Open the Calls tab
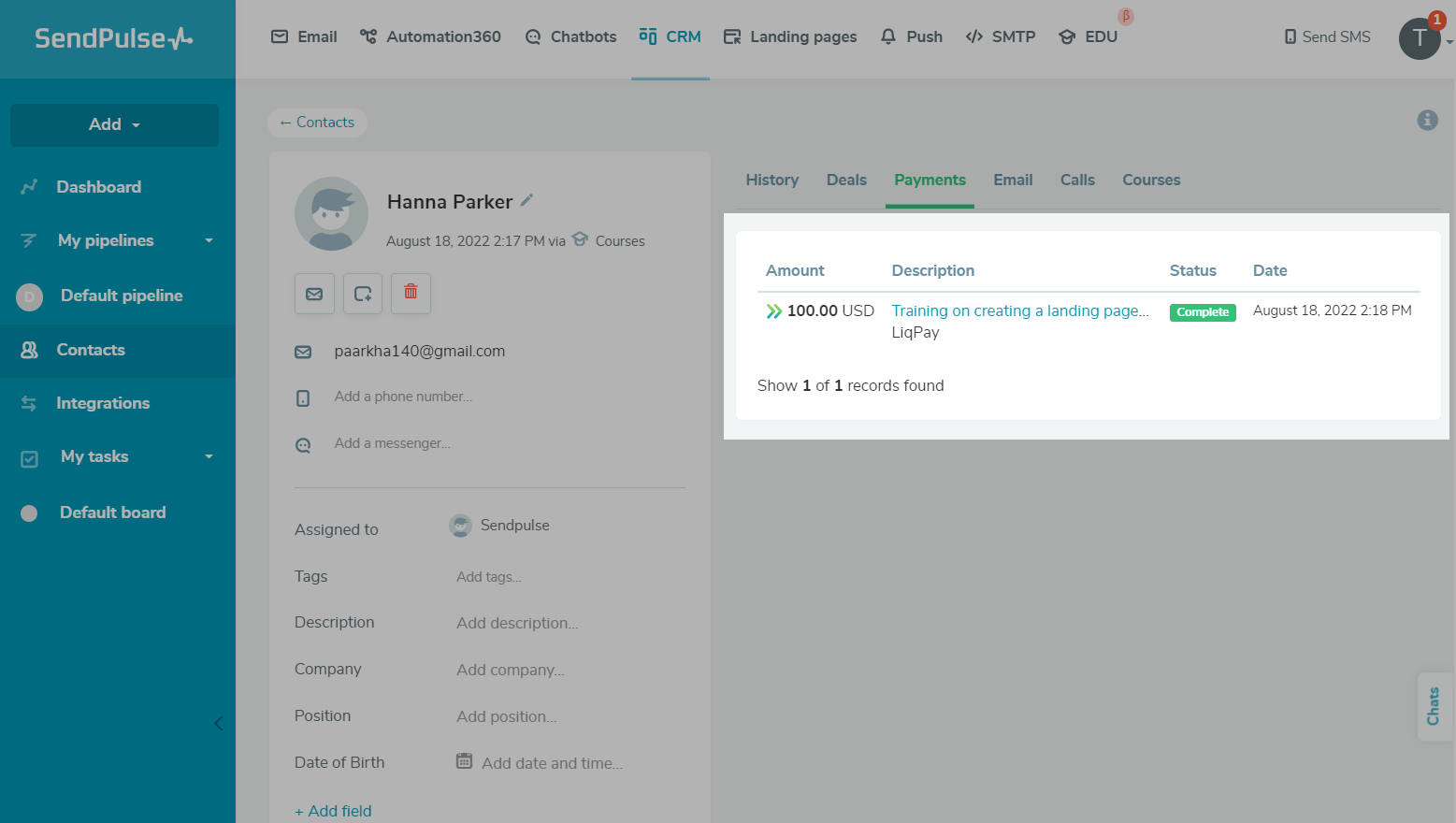1456x823 pixels. (x=1077, y=180)
